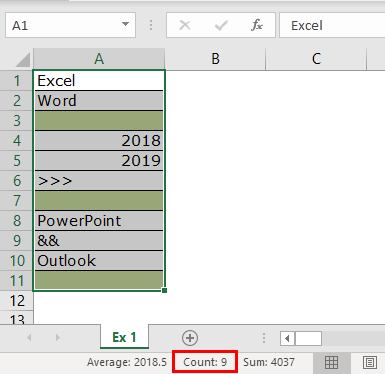The width and height of the screenshot is (385, 374).
Task: Click the sheet tab bar dots handle
Action: pyautogui.click(x=264, y=338)
